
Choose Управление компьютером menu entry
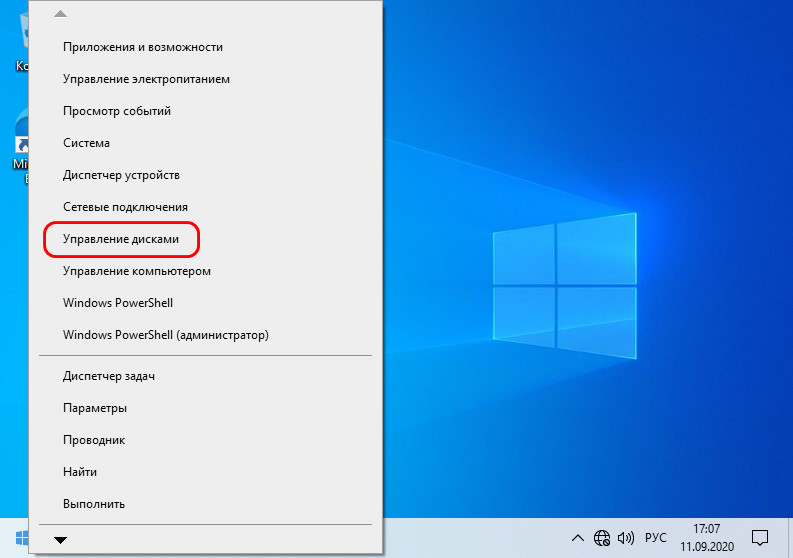[x=205, y=271]
